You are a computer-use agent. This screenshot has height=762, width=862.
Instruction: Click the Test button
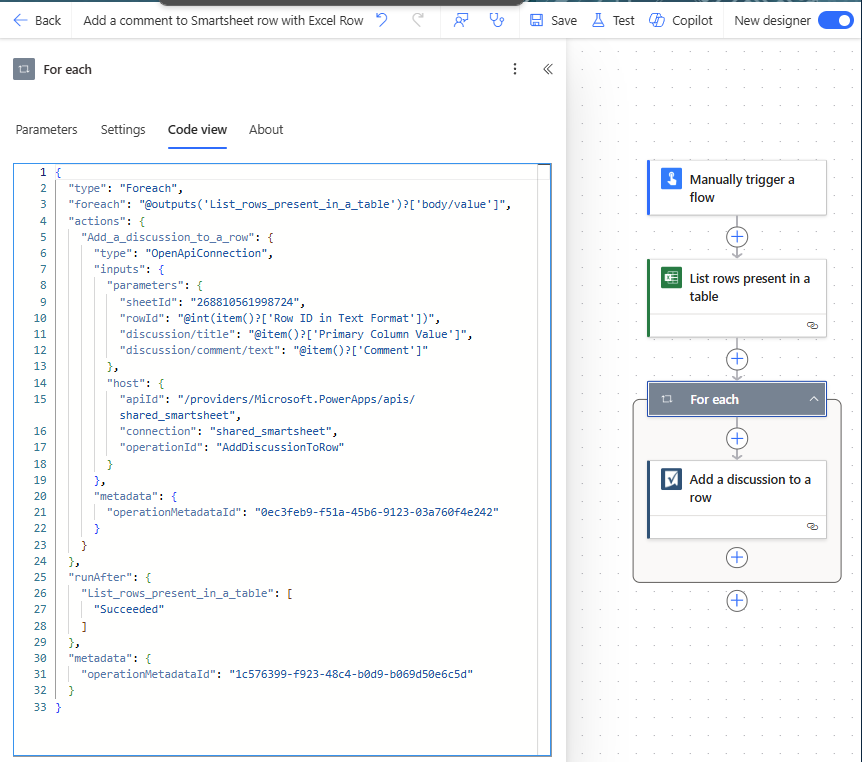click(613, 21)
